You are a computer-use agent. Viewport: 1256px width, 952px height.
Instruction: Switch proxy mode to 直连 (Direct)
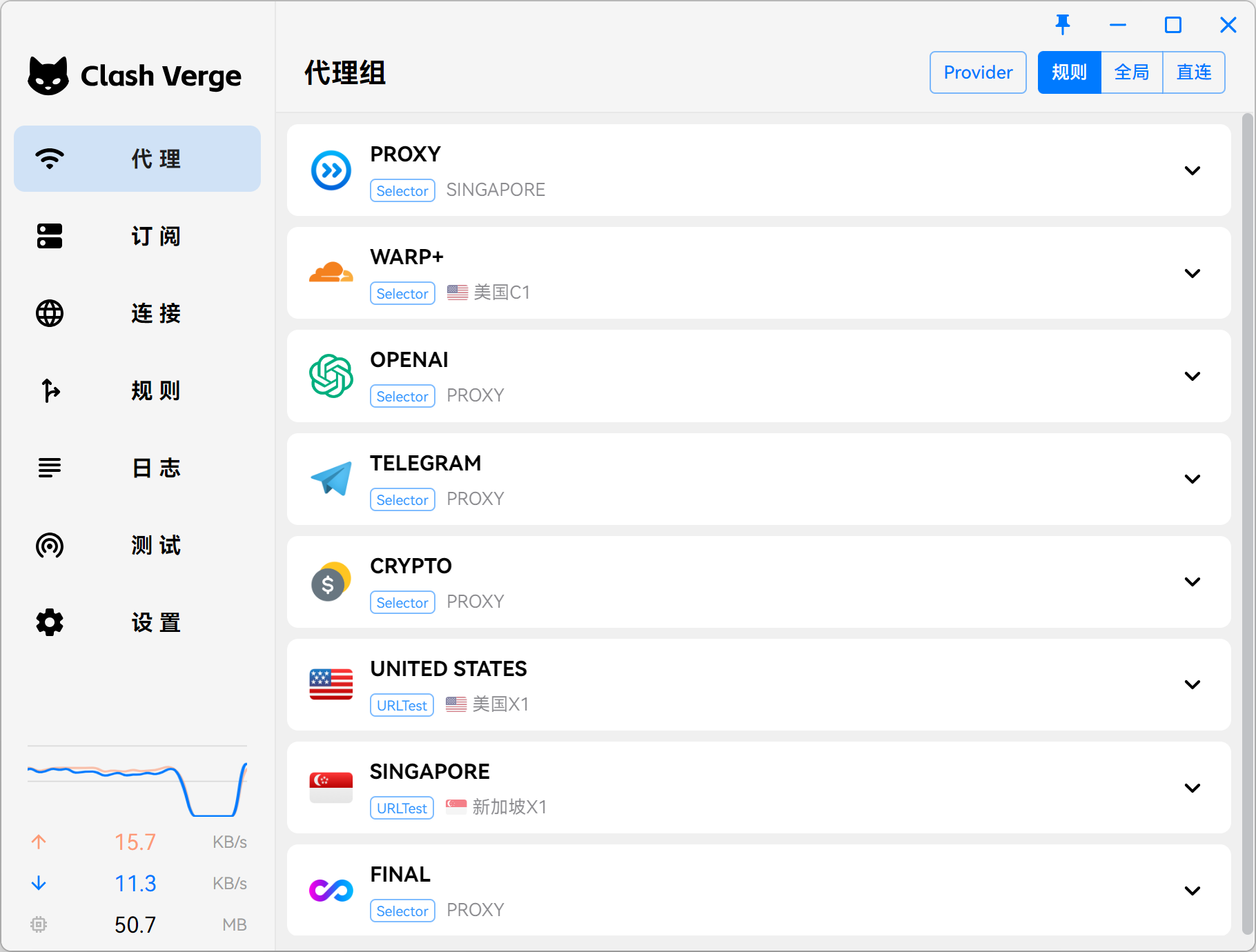1194,72
